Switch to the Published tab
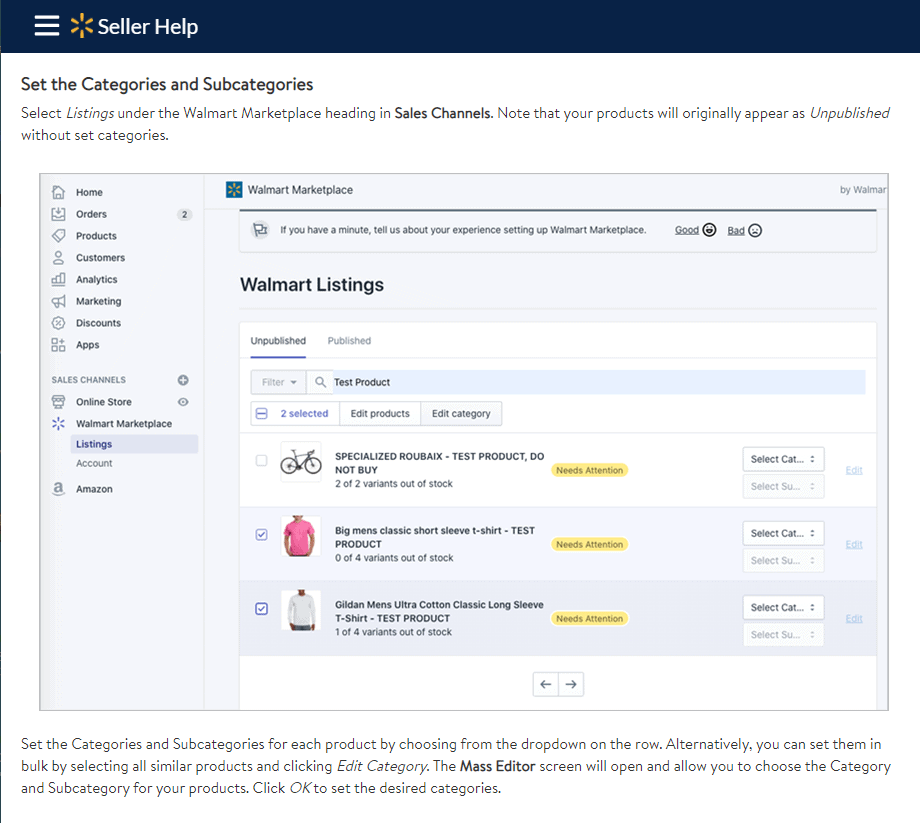920x823 pixels. pos(349,341)
